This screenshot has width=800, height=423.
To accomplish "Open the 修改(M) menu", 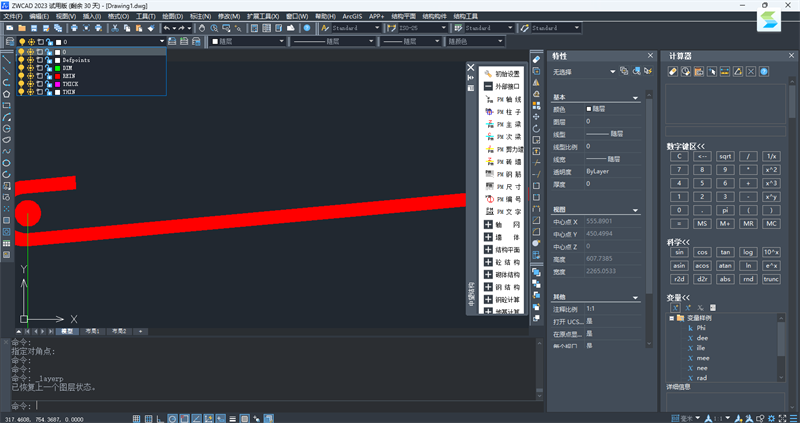I will pyautogui.click(x=229, y=16).
